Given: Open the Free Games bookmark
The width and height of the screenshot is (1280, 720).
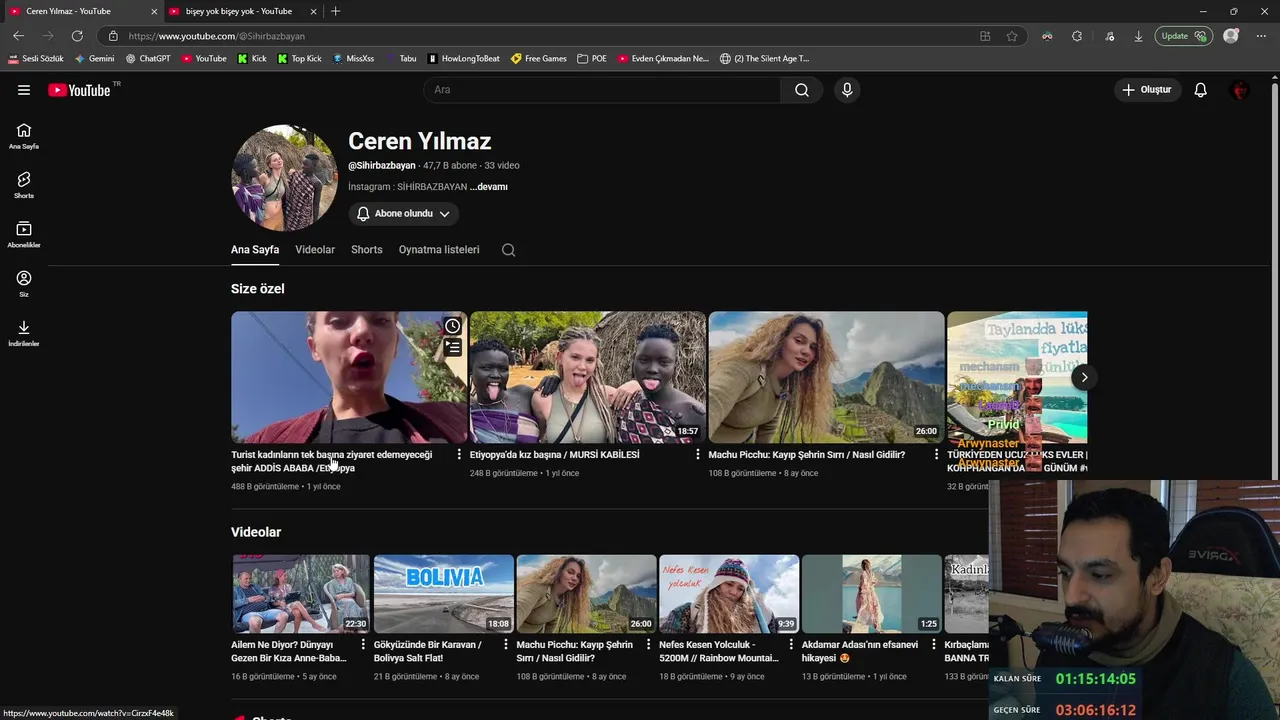Looking at the screenshot, I should [539, 59].
